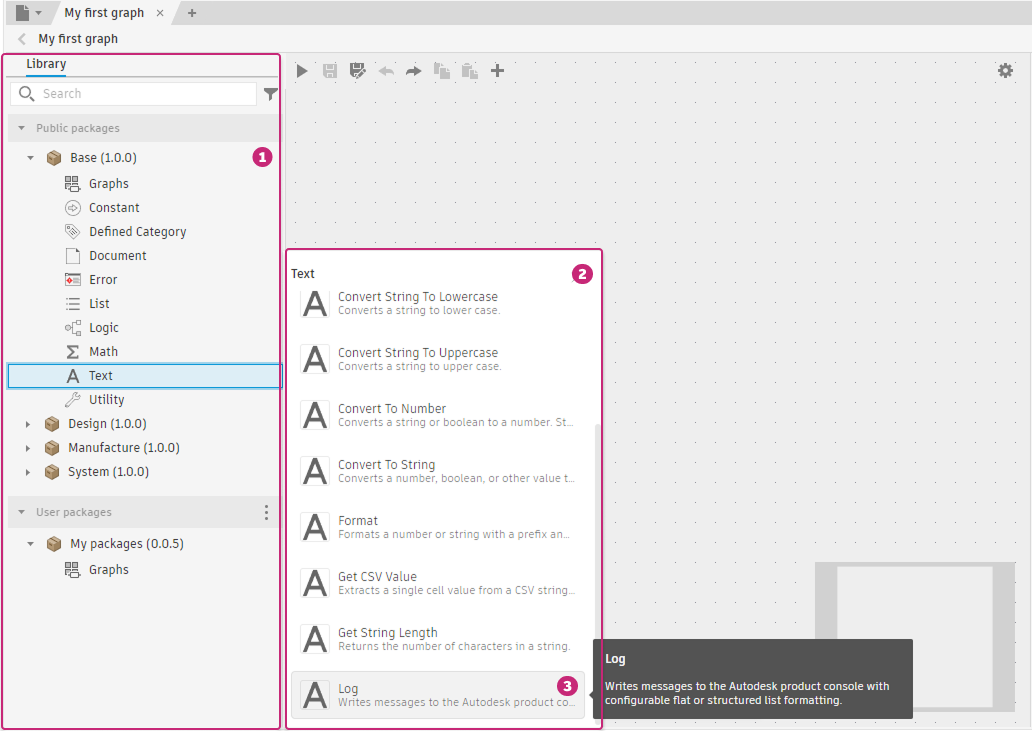Collapse the Public packages section
The image size is (1032, 731).
click(22, 128)
